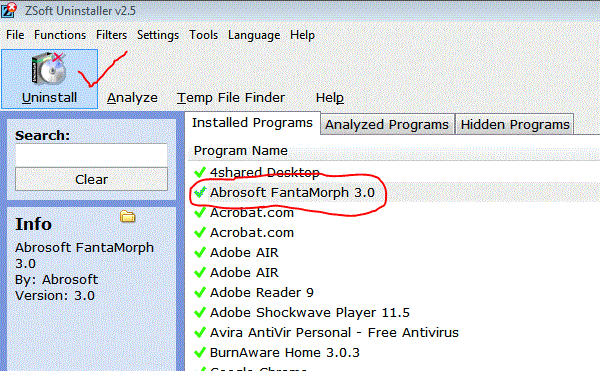Image resolution: width=600 pixels, height=371 pixels.
Task: Click checkmark icon beside Abrosoft FantaMorph 3.0
Action: coord(200,192)
